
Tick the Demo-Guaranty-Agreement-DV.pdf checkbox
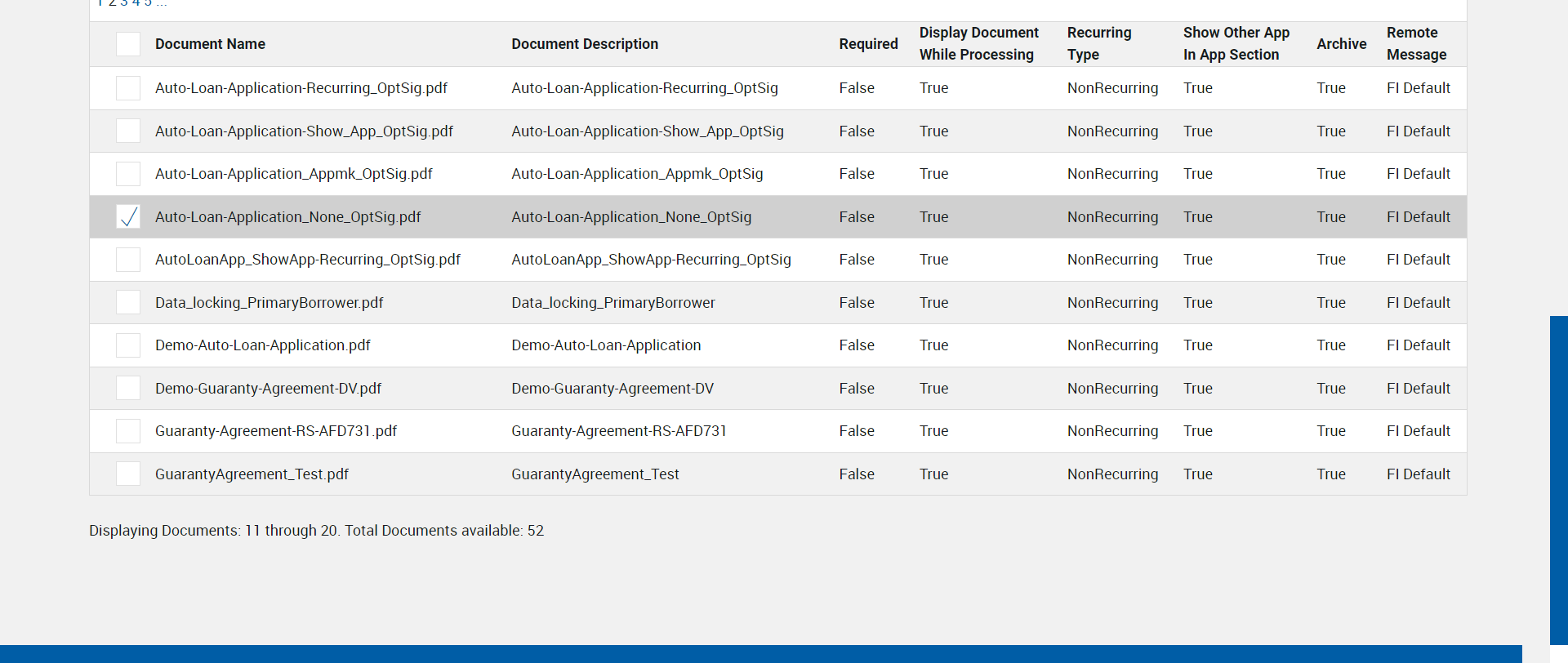(128, 388)
